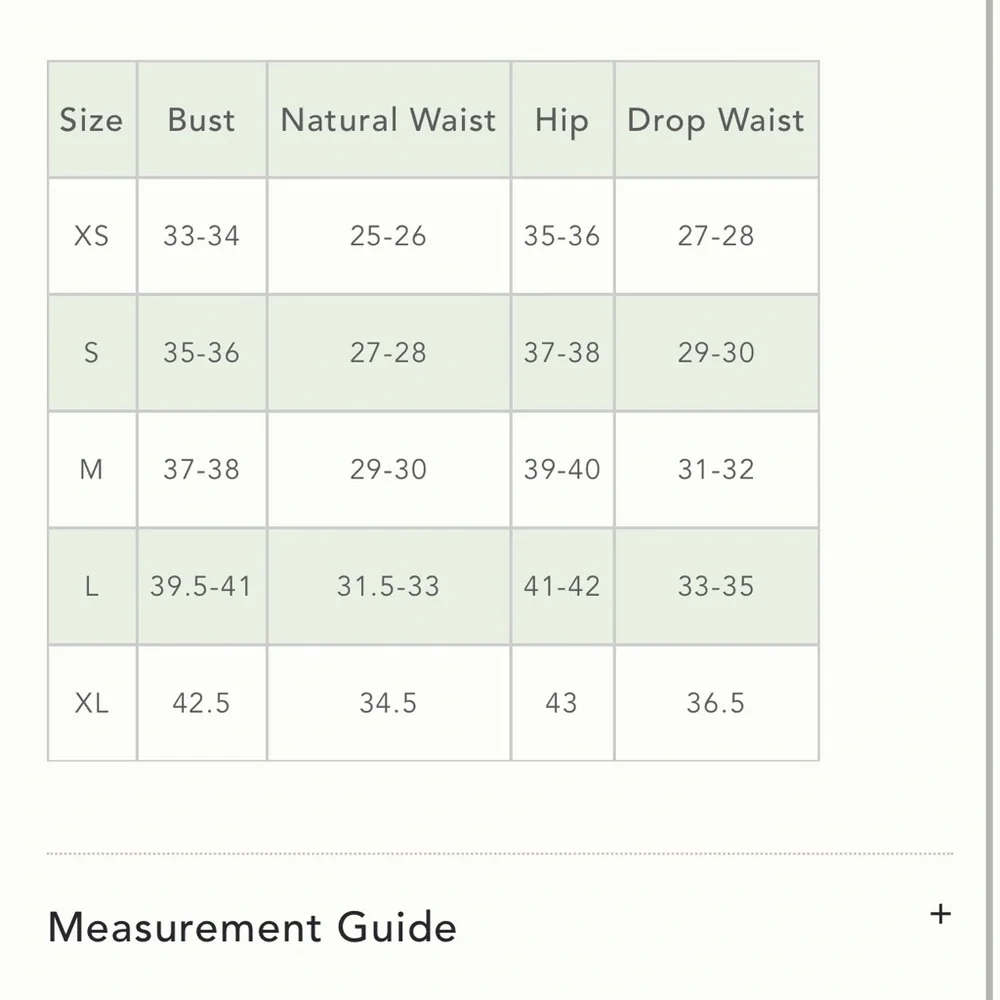Select the Size column header

point(91,120)
